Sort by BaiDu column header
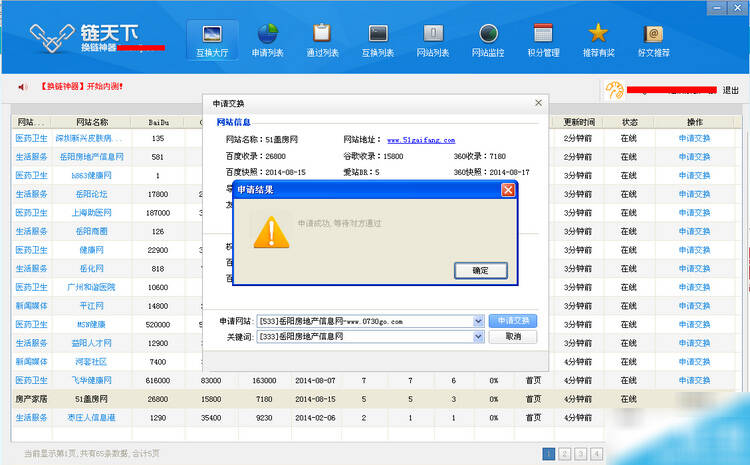750x465 pixels. click(x=158, y=122)
